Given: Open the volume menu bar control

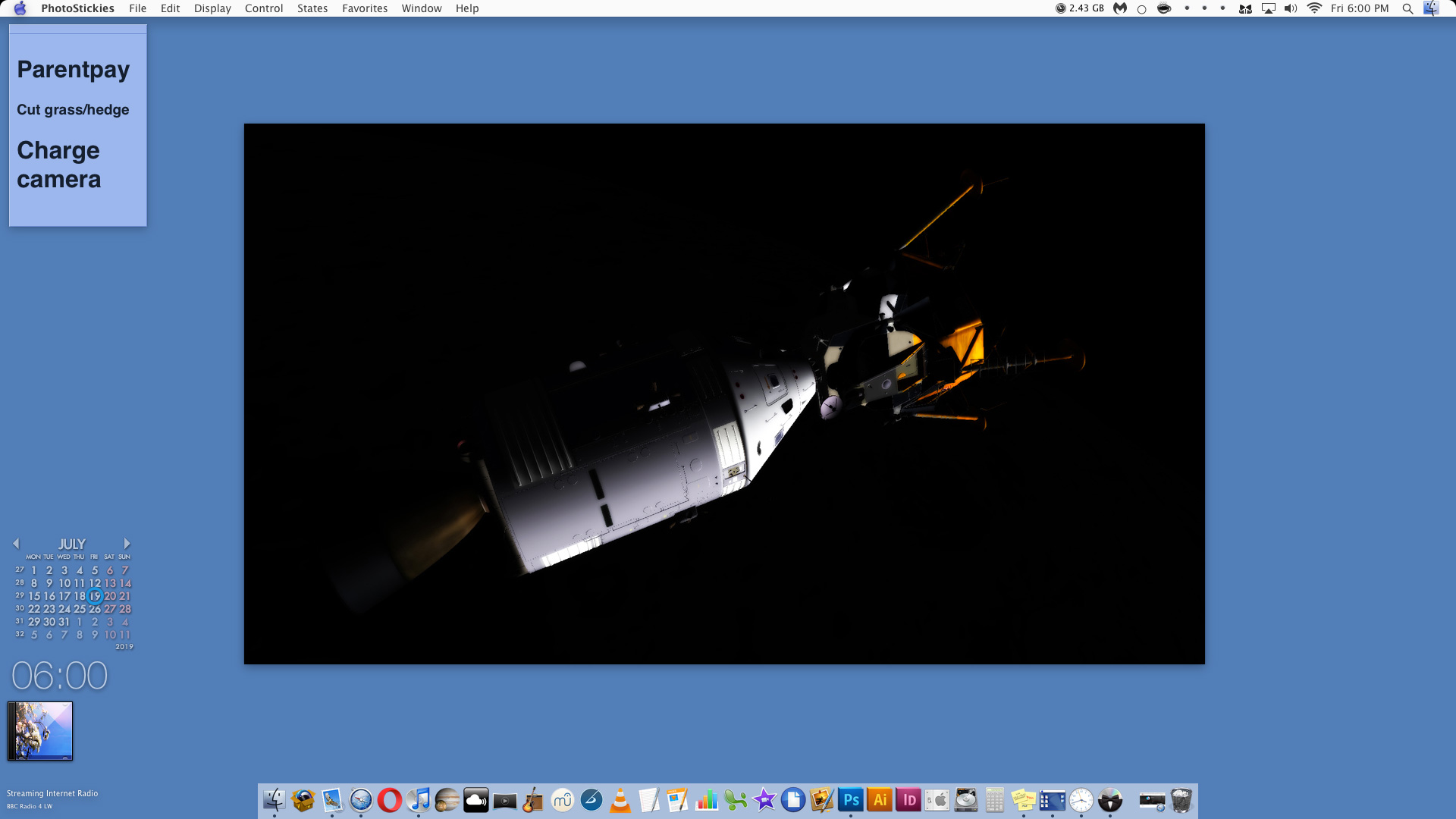Looking at the screenshot, I should pos(1290,8).
